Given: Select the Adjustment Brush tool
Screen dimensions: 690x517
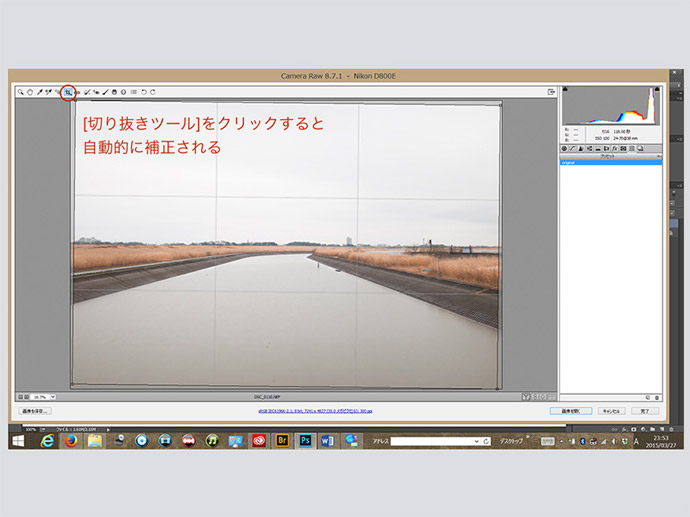Looking at the screenshot, I should [x=105, y=92].
